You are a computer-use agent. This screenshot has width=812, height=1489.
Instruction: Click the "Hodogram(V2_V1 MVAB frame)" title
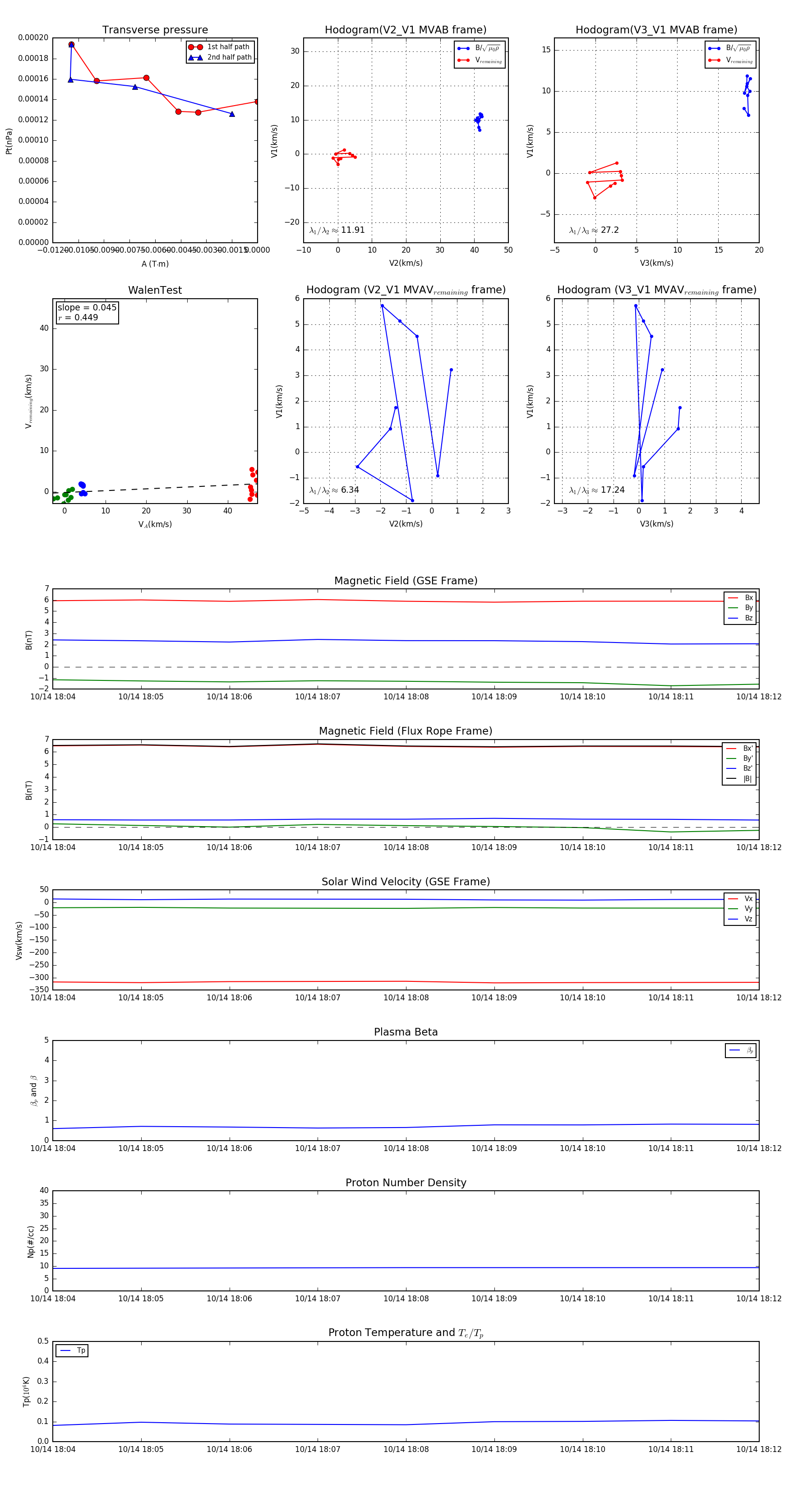[406, 30]
